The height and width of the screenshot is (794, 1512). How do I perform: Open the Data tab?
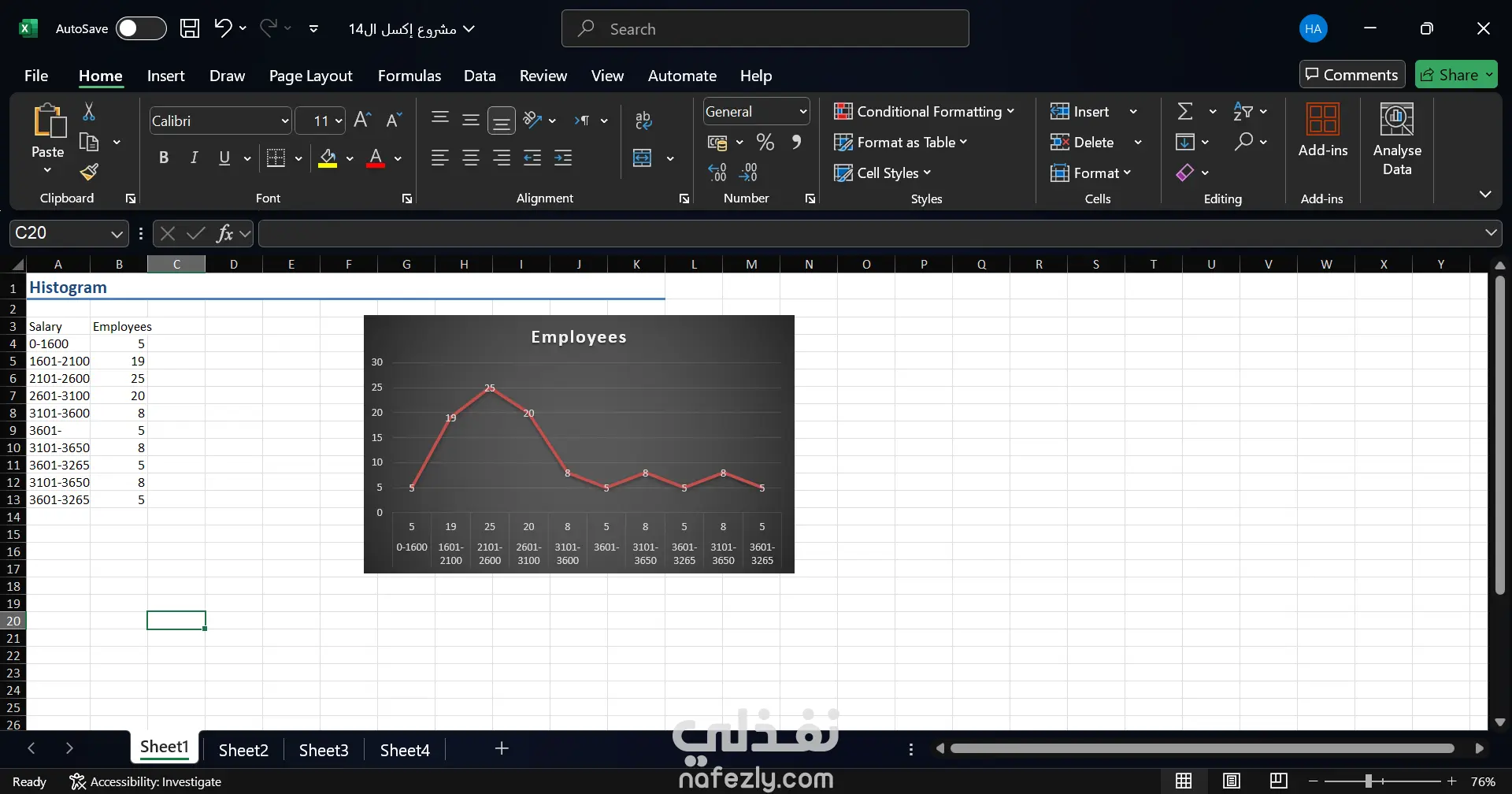[x=480, y=76]
